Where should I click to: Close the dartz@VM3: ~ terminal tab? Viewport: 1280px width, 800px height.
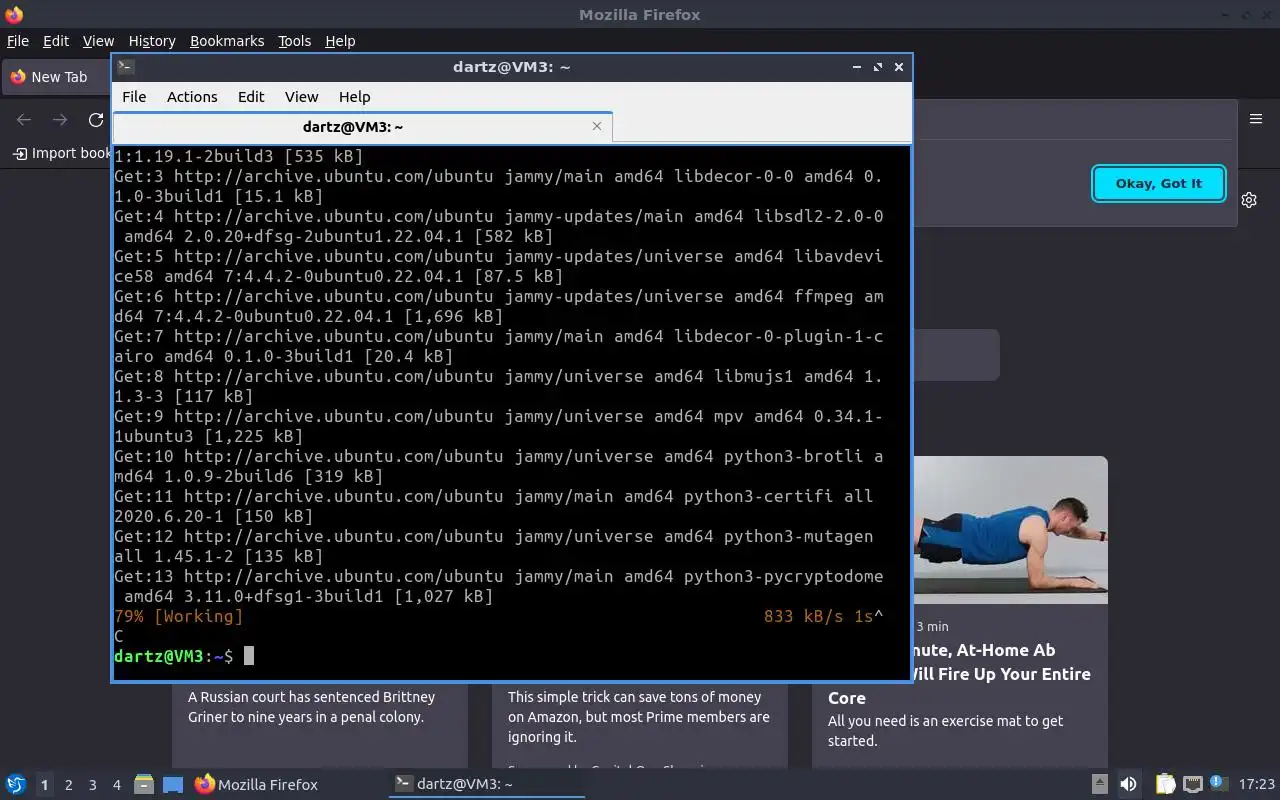(x=597, y=126)
